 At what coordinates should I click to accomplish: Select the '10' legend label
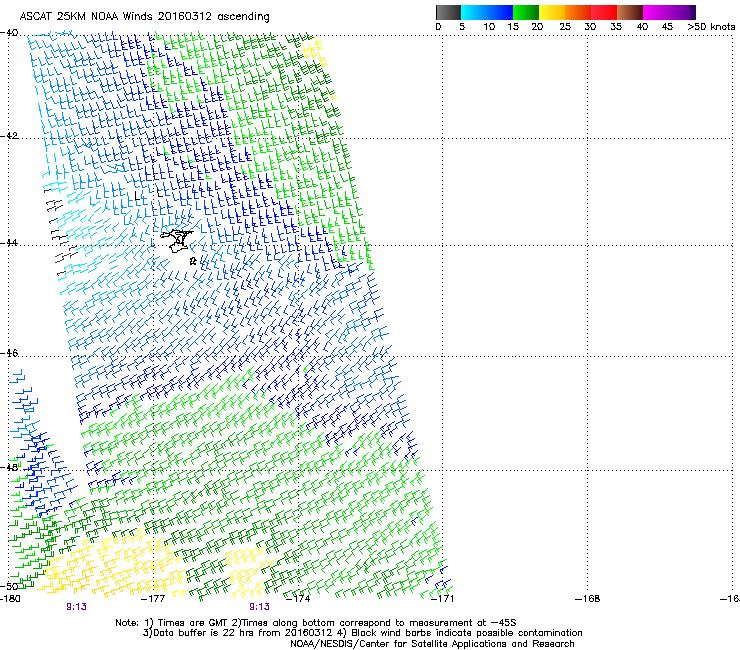coord(489,27)
